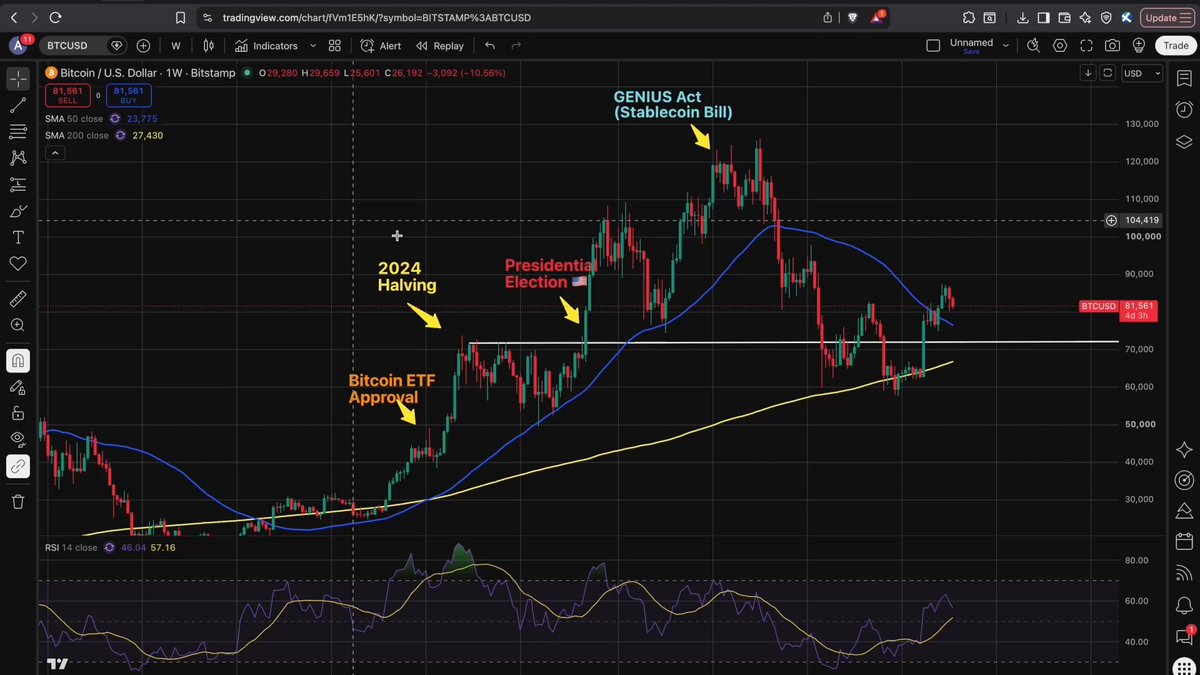
Task: Open the USD currency dropdown
Action: tap(1142, 73)
